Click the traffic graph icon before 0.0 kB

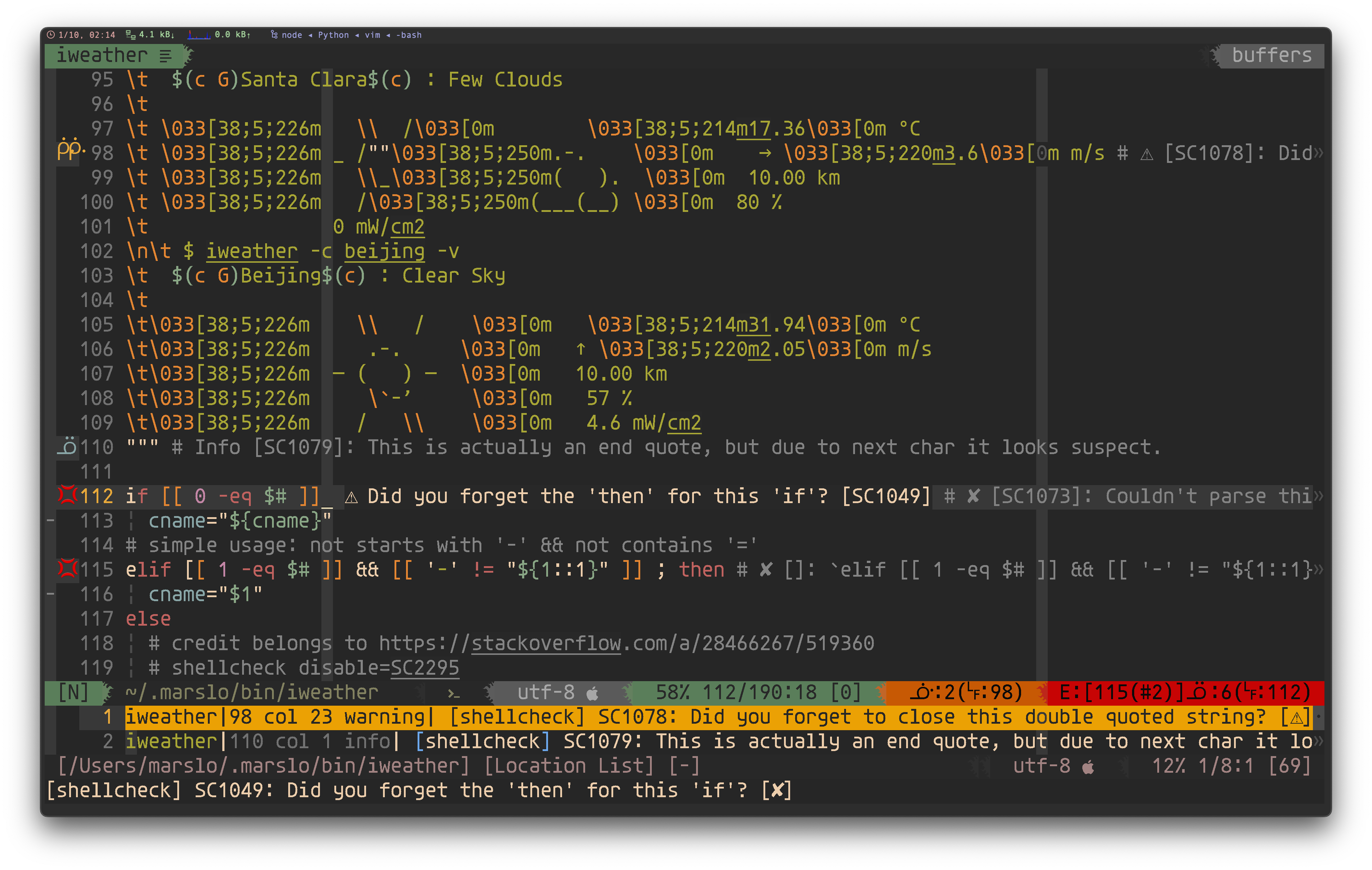pos(199,35)
